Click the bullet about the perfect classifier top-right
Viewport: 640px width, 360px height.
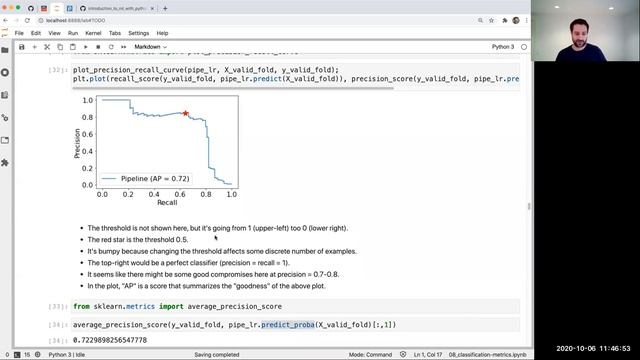(189, 263)
